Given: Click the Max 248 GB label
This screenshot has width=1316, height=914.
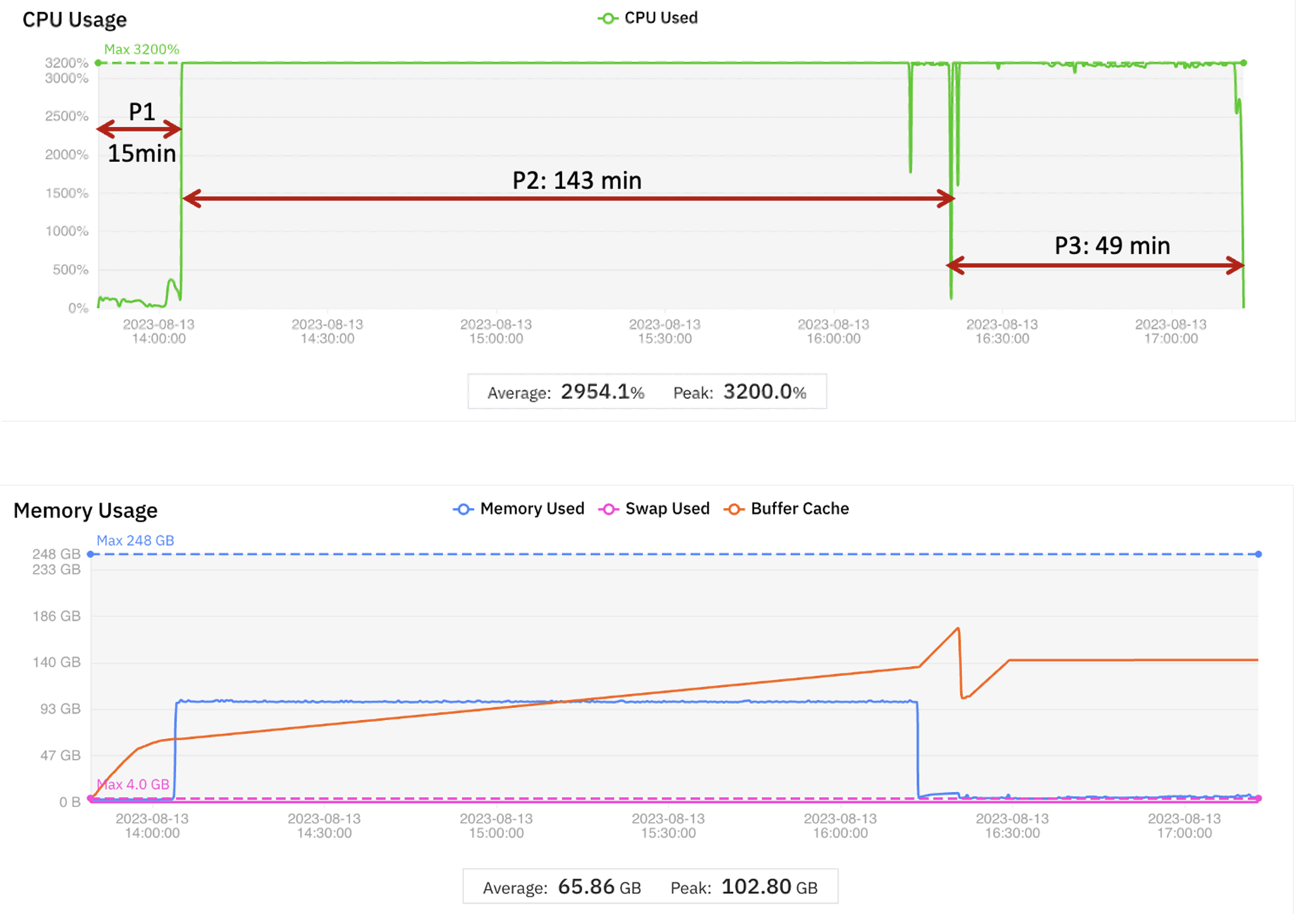Looking at the screenshot, I should pyautogui.click(x=135, y=540).
